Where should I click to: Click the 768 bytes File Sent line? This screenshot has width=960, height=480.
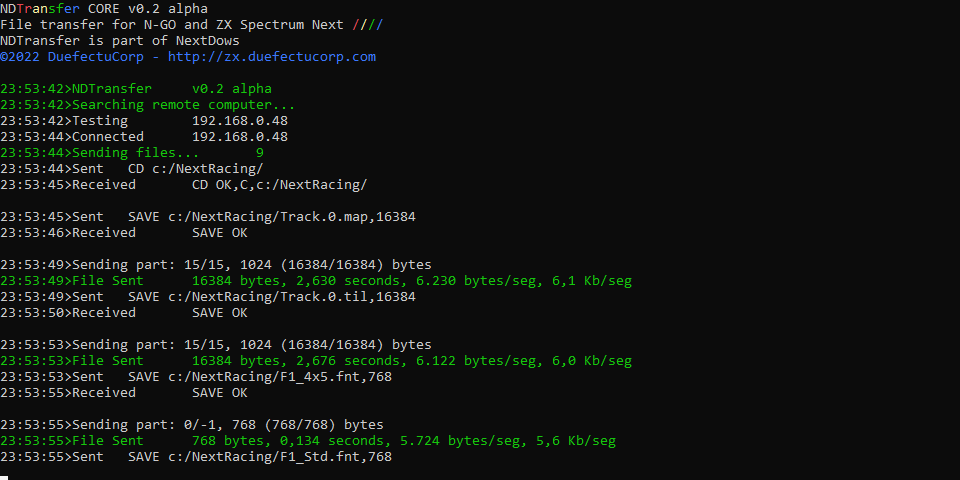click(x=307, y=440)
